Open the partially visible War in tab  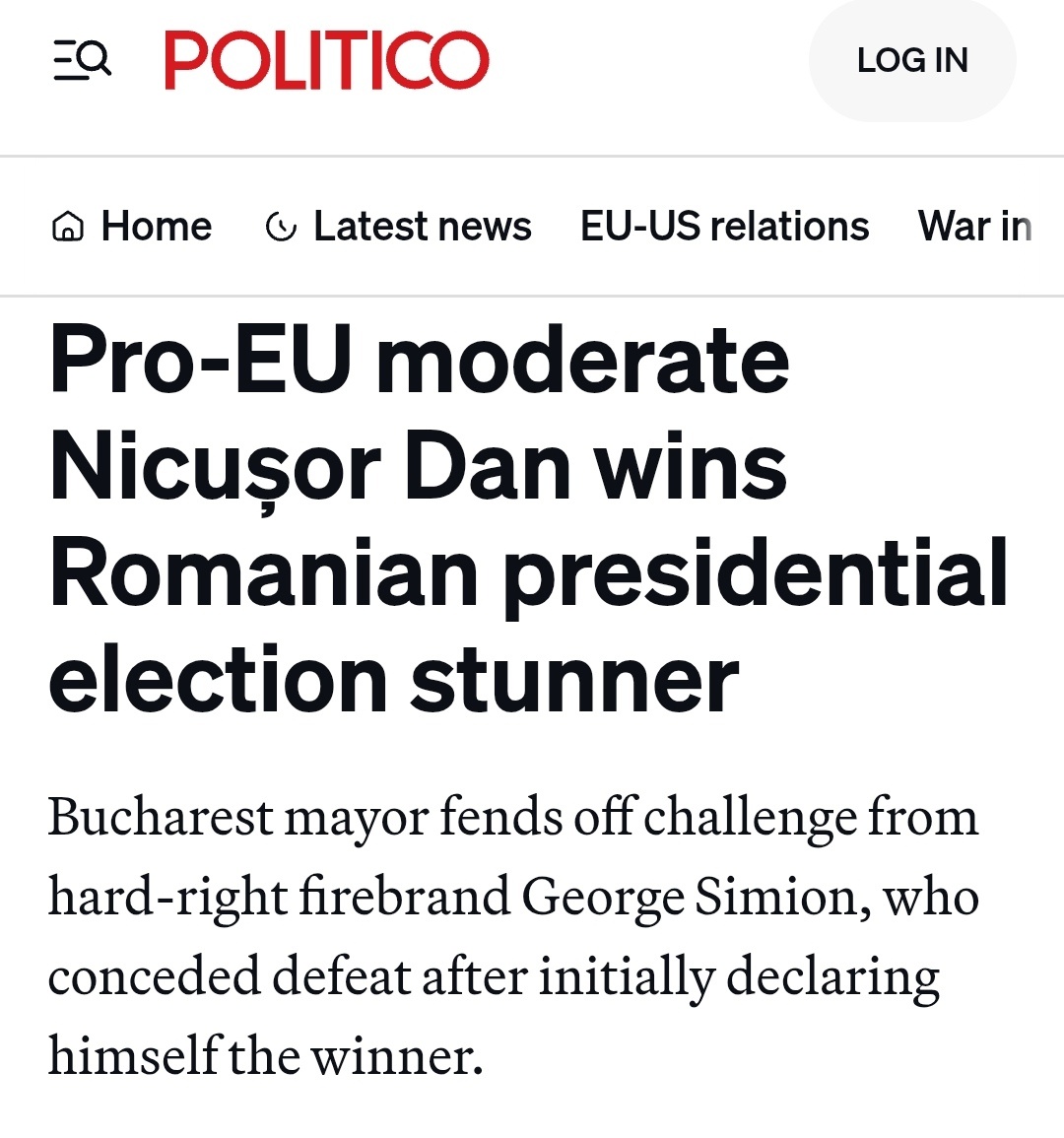[x=974, y=226]
